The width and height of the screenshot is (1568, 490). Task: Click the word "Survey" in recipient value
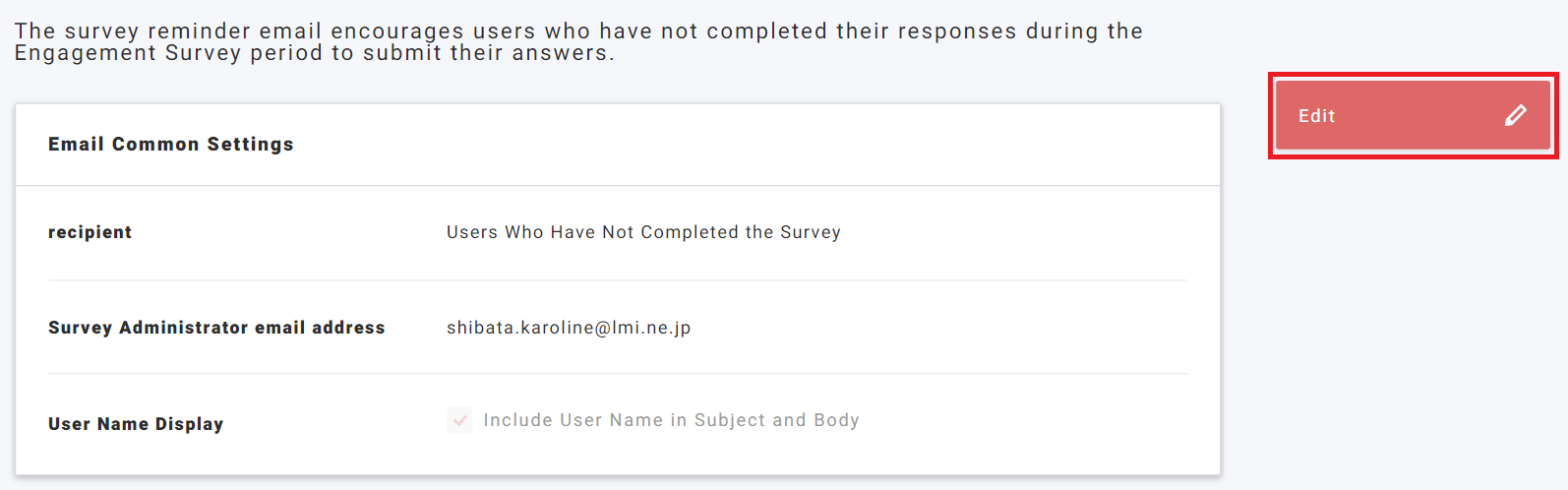[x=811, y=232]
